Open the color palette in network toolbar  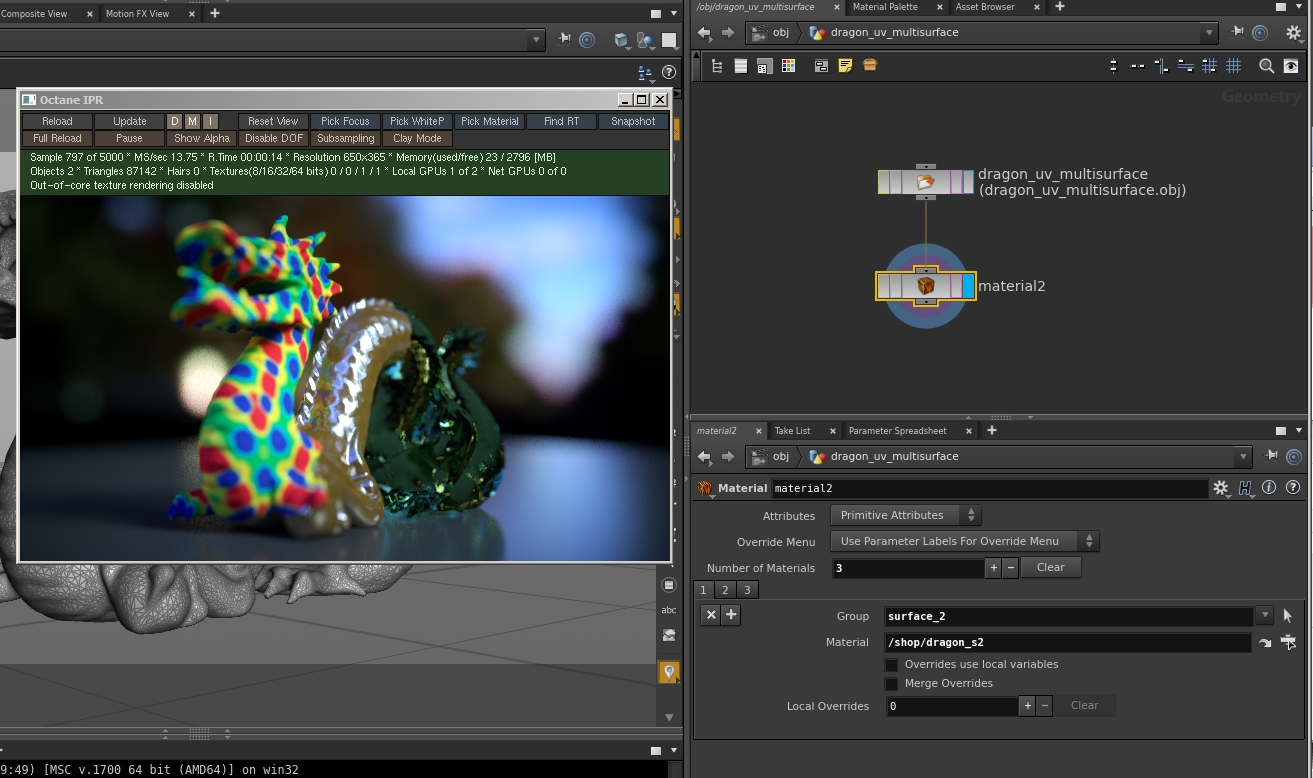788,66
